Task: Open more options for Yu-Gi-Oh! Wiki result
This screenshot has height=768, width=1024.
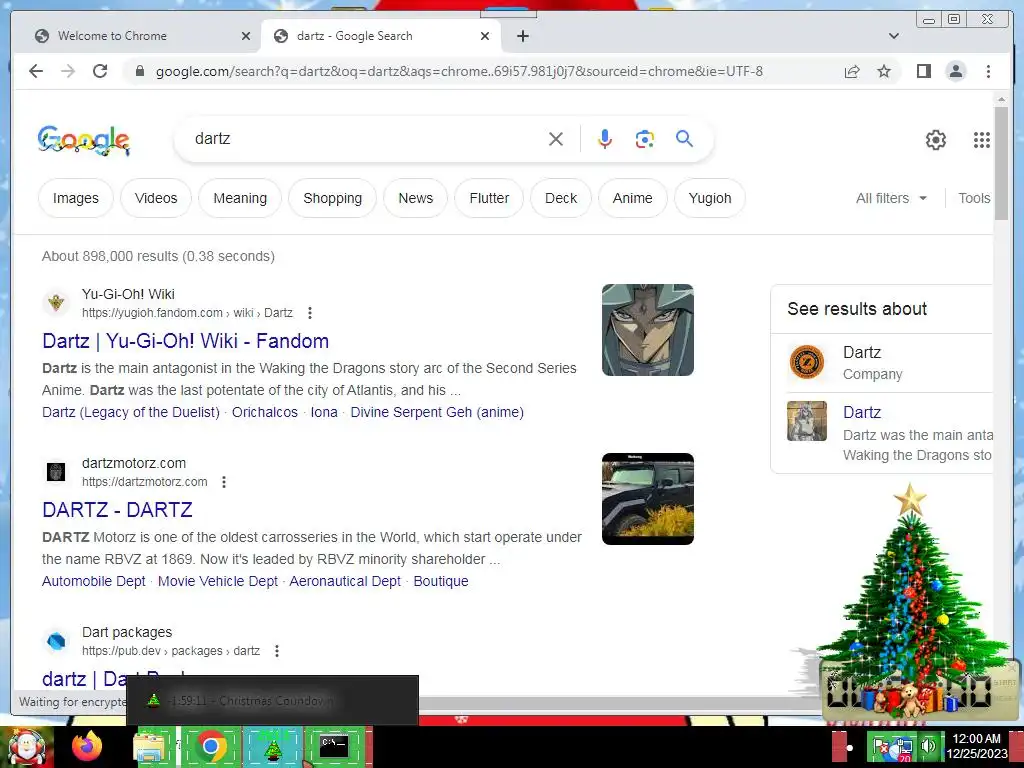Action: tap(310, 313)
